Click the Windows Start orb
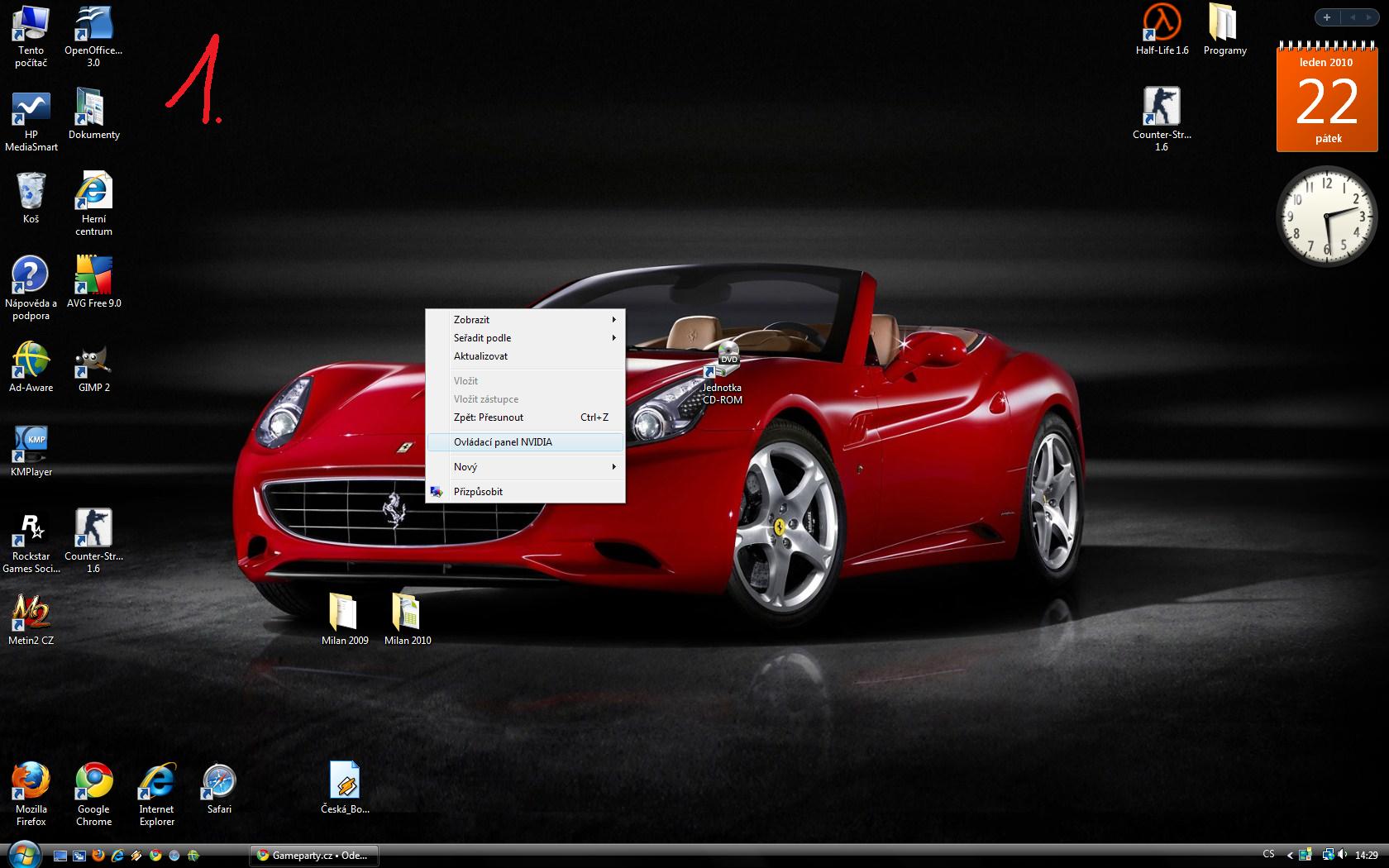 (23, 854)
